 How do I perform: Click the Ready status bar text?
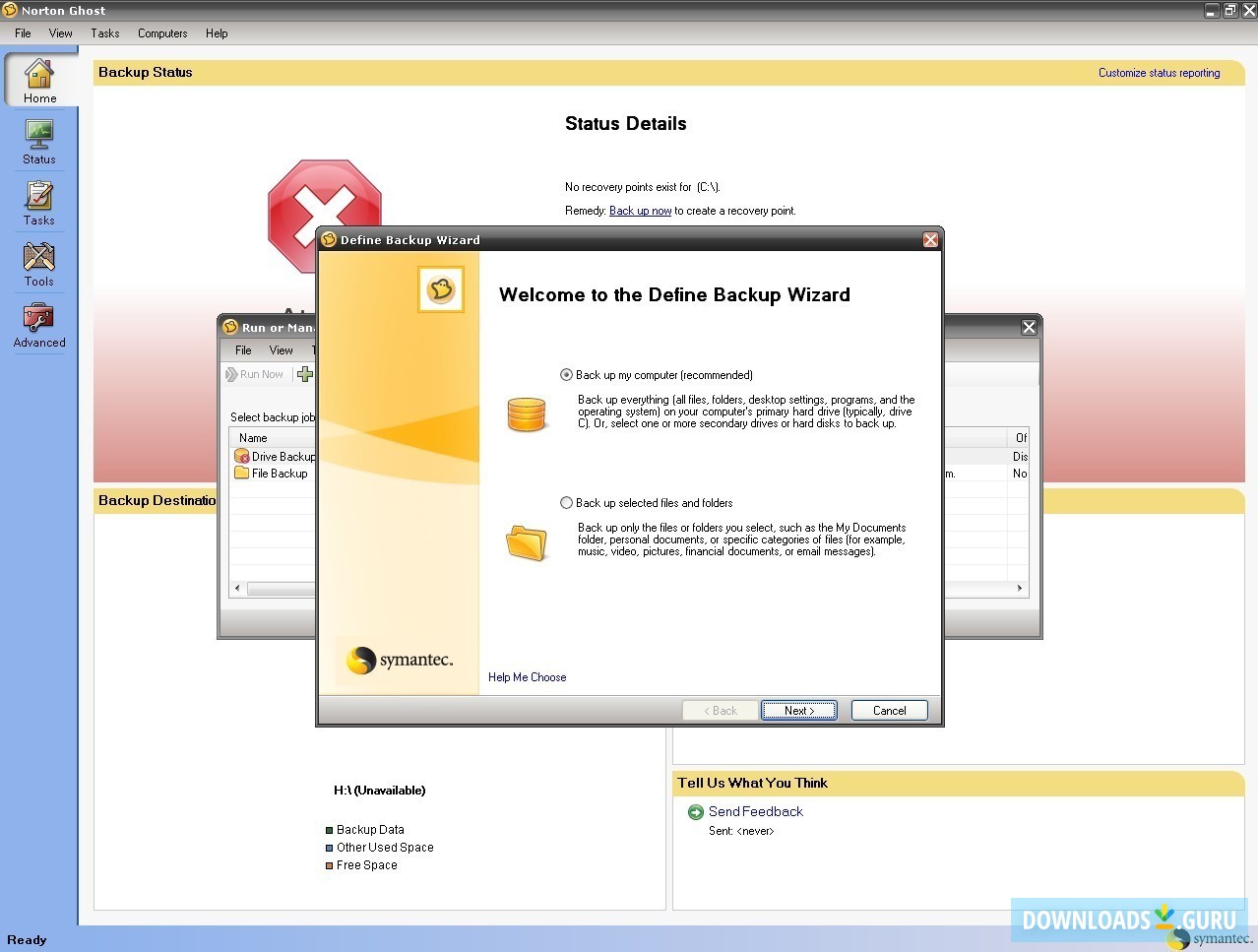click(27, 940)
